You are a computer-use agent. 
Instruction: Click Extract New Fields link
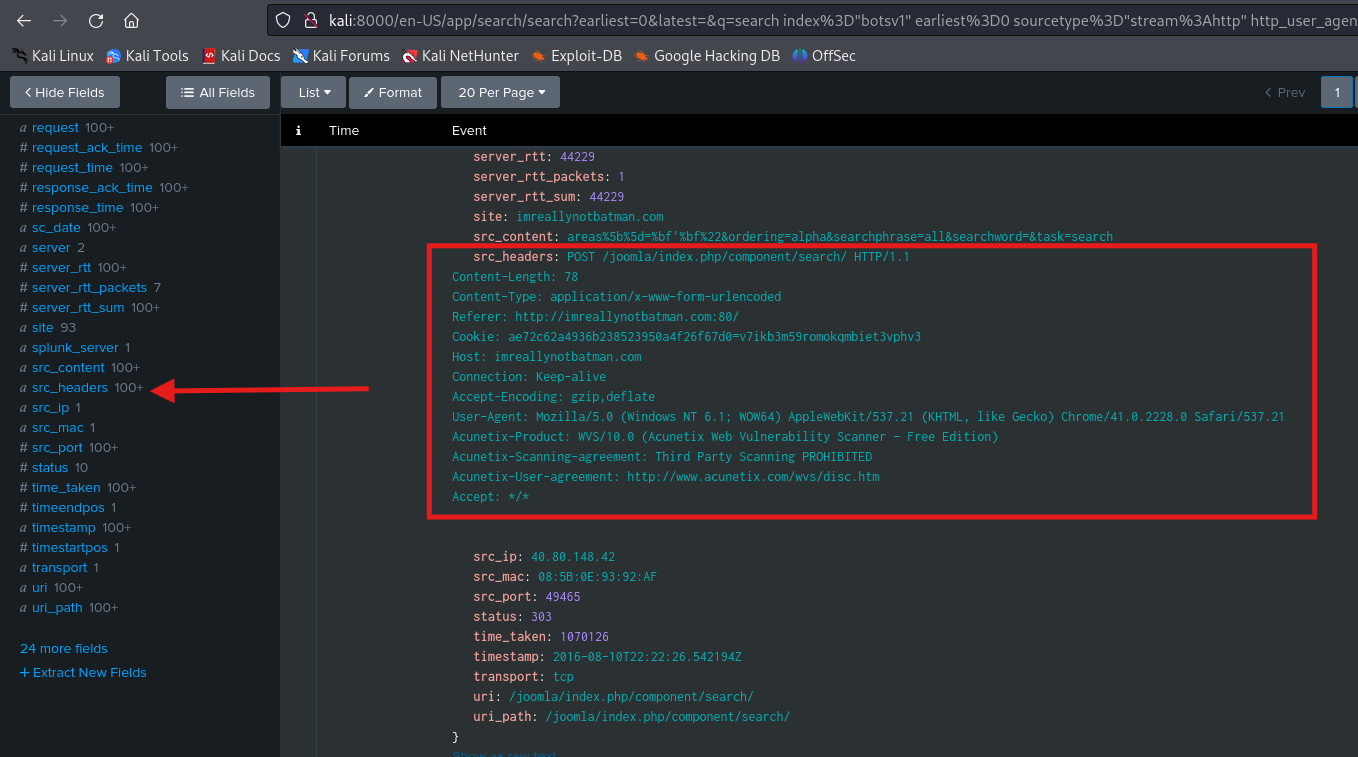click(x=83, y=673)
